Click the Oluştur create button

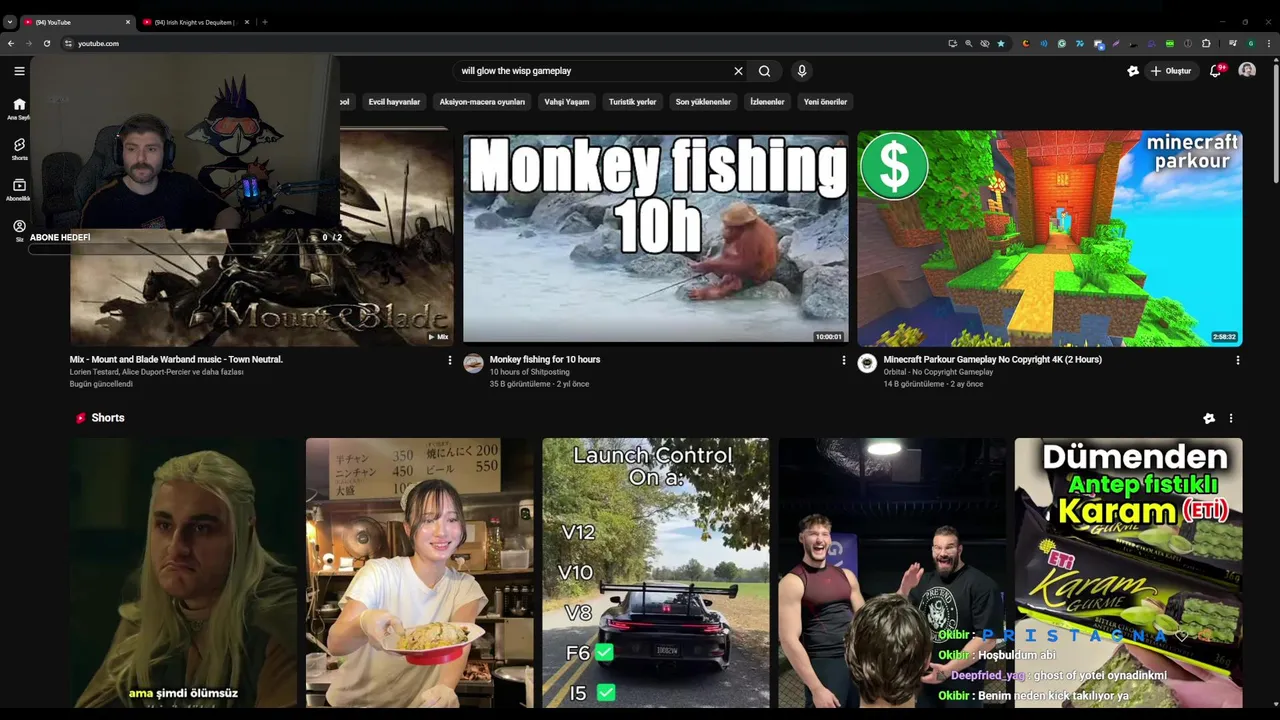[x=1171, y=71]
